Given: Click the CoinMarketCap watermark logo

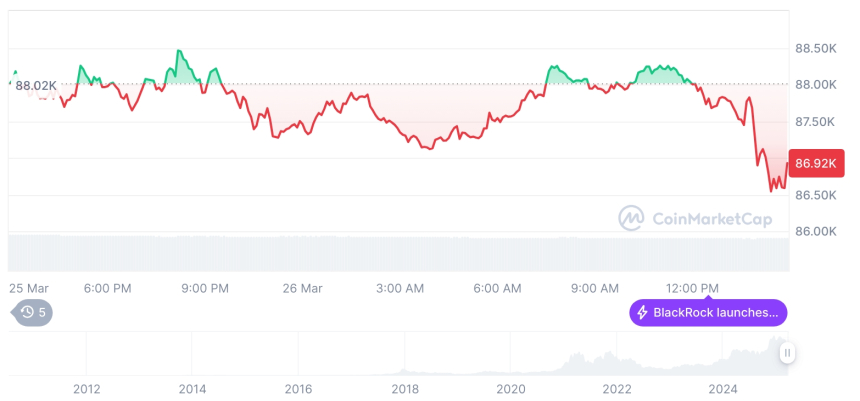Looking at the screenshot, I should [x=631, y=217].
